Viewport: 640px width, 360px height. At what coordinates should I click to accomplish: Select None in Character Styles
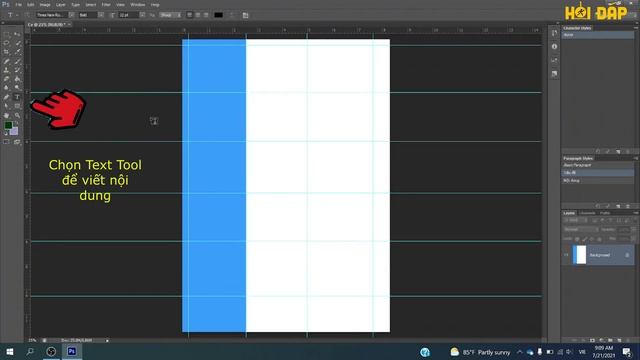(598, 35)
